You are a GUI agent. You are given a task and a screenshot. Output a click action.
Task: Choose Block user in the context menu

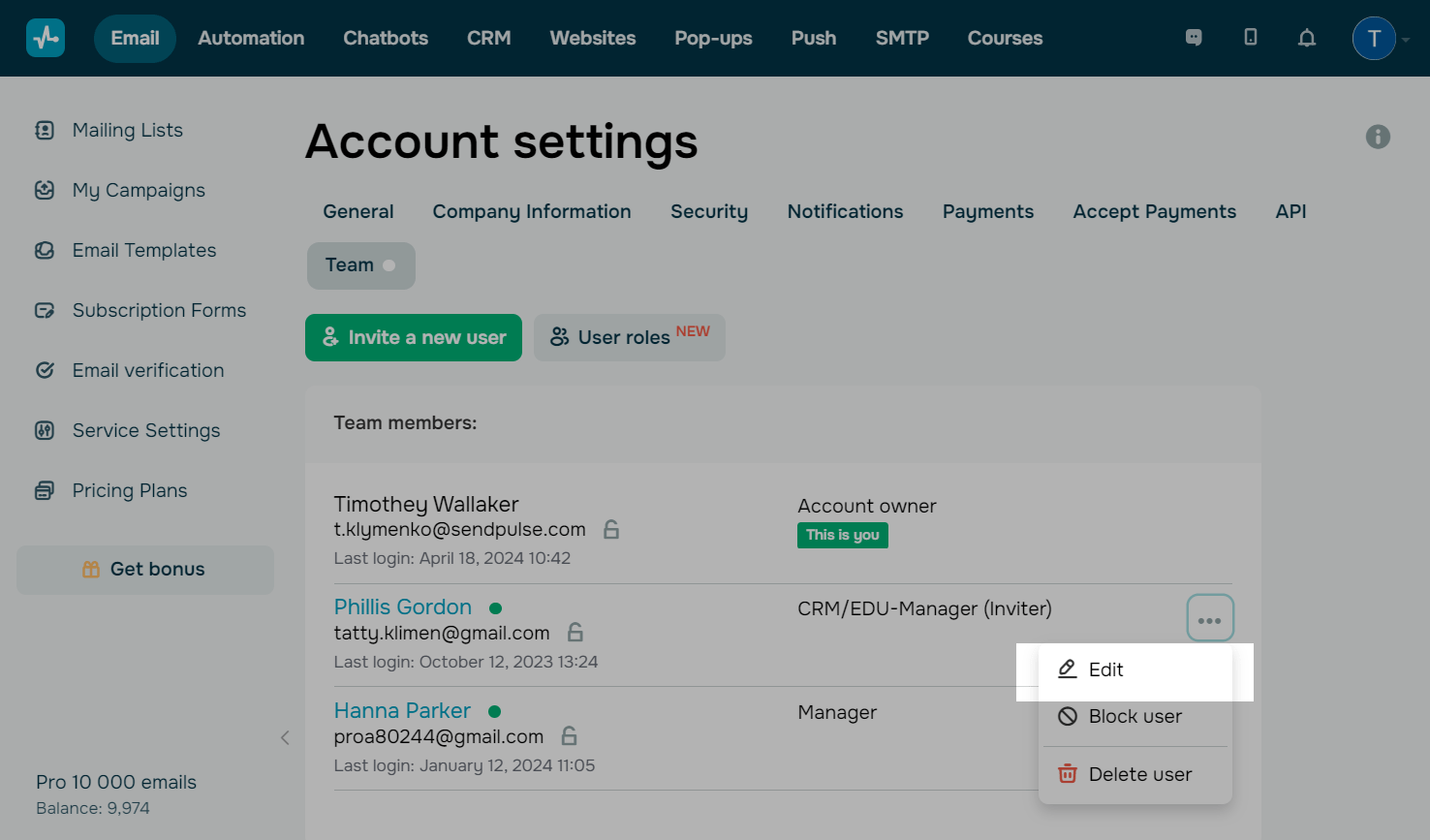click(1135, 716)
